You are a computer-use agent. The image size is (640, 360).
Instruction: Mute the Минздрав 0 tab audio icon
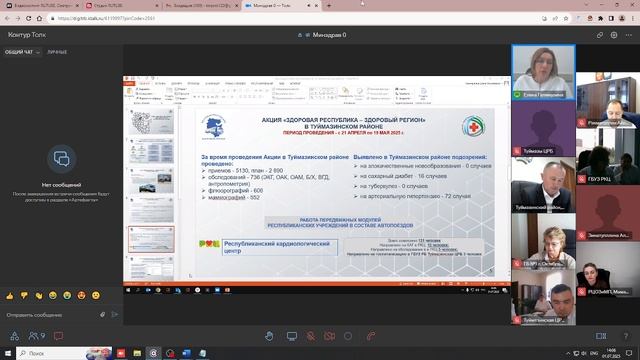pyautogui.click(x=309, y=6)
